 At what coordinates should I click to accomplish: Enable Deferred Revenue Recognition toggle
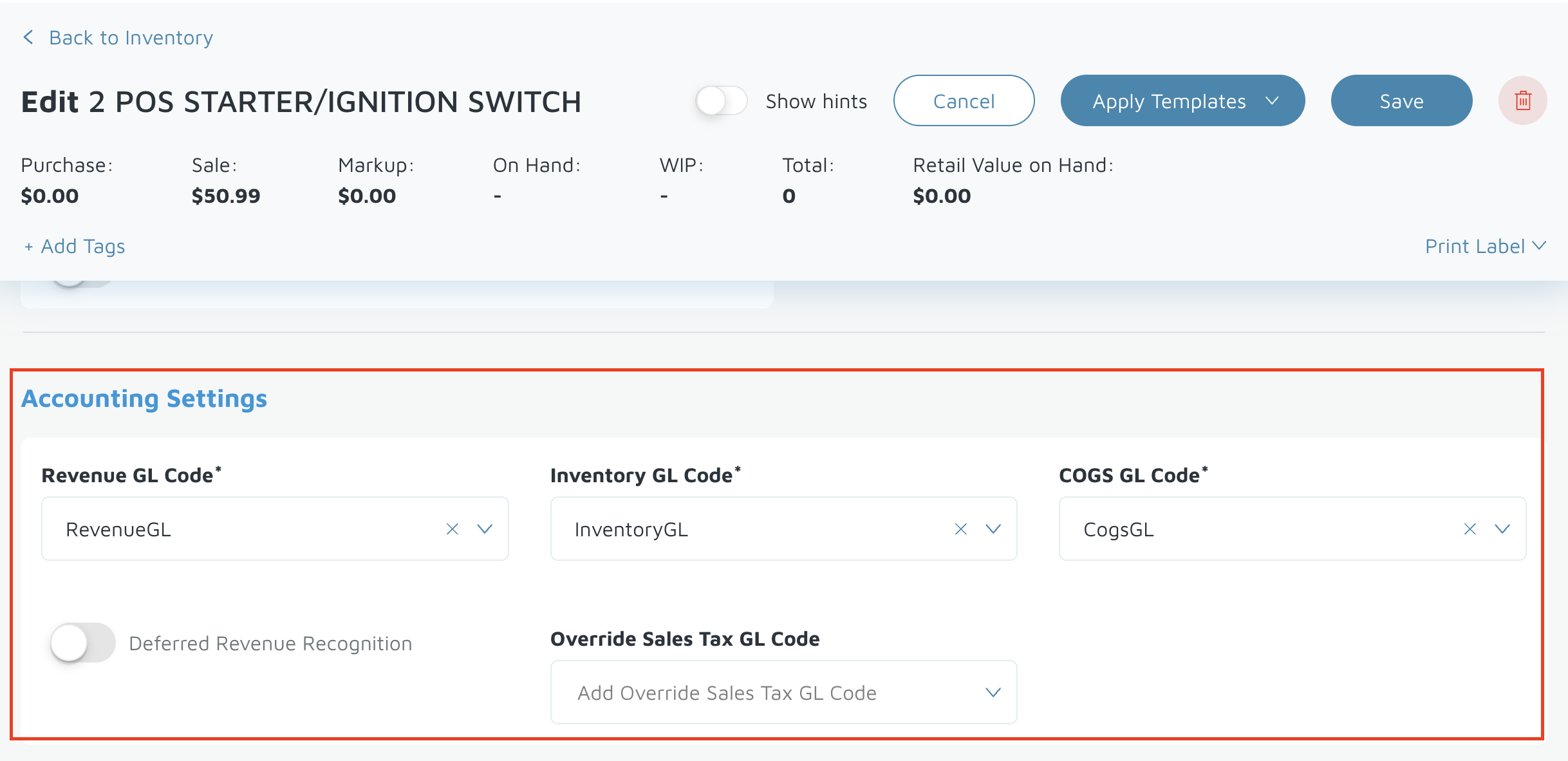pyautogui.click(x=82, y=643)
